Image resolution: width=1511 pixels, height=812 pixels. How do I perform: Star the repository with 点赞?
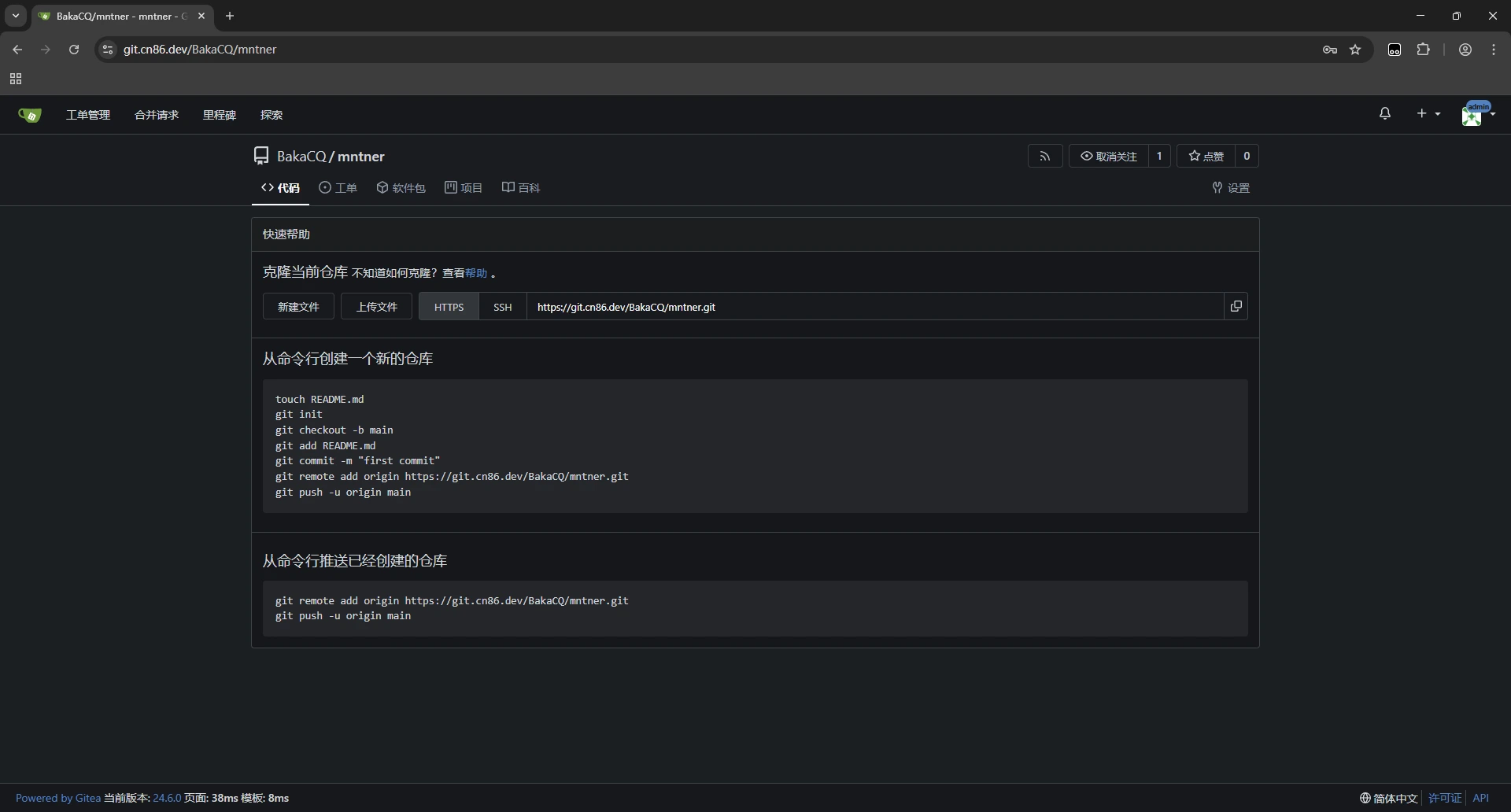click(1206, 156)
